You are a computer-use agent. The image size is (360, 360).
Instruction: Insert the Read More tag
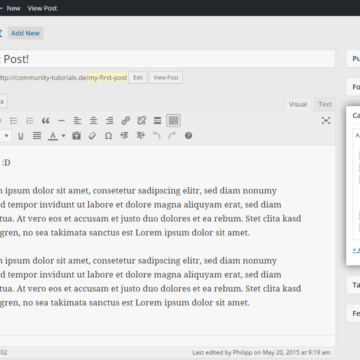tap(157, 121)
